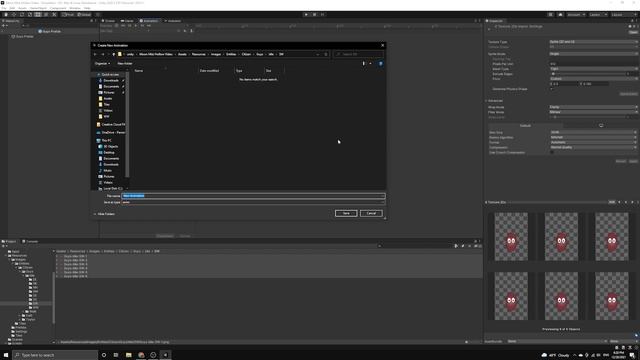Select the Rect tool in Unity toolbar
This screenshot has width=640, height=360.
(38, 14)
